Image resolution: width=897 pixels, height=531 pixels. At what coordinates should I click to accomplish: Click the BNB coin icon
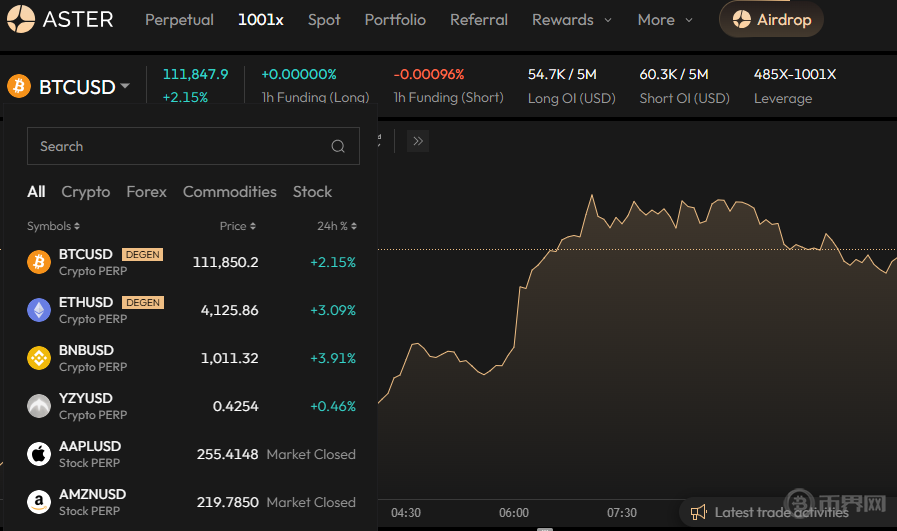point(39,358)
